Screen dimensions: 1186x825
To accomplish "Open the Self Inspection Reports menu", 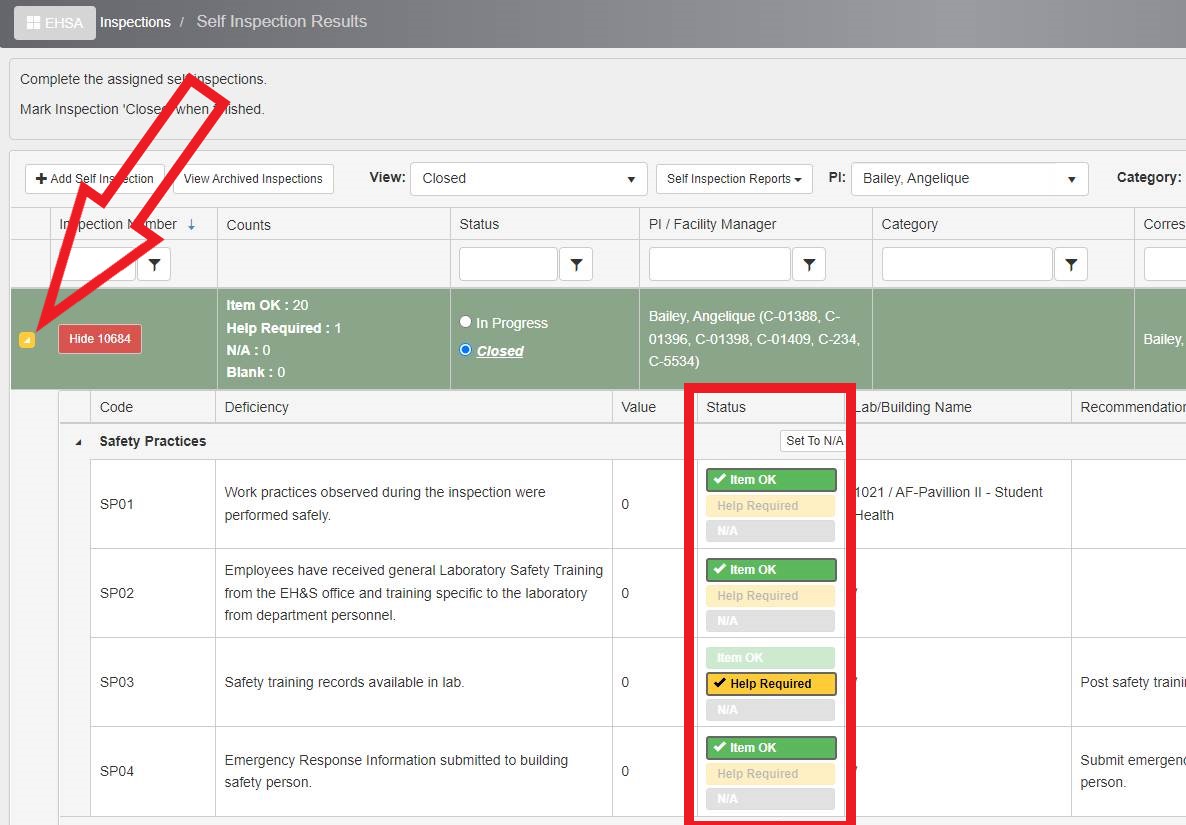I will [x=734, y=179].
